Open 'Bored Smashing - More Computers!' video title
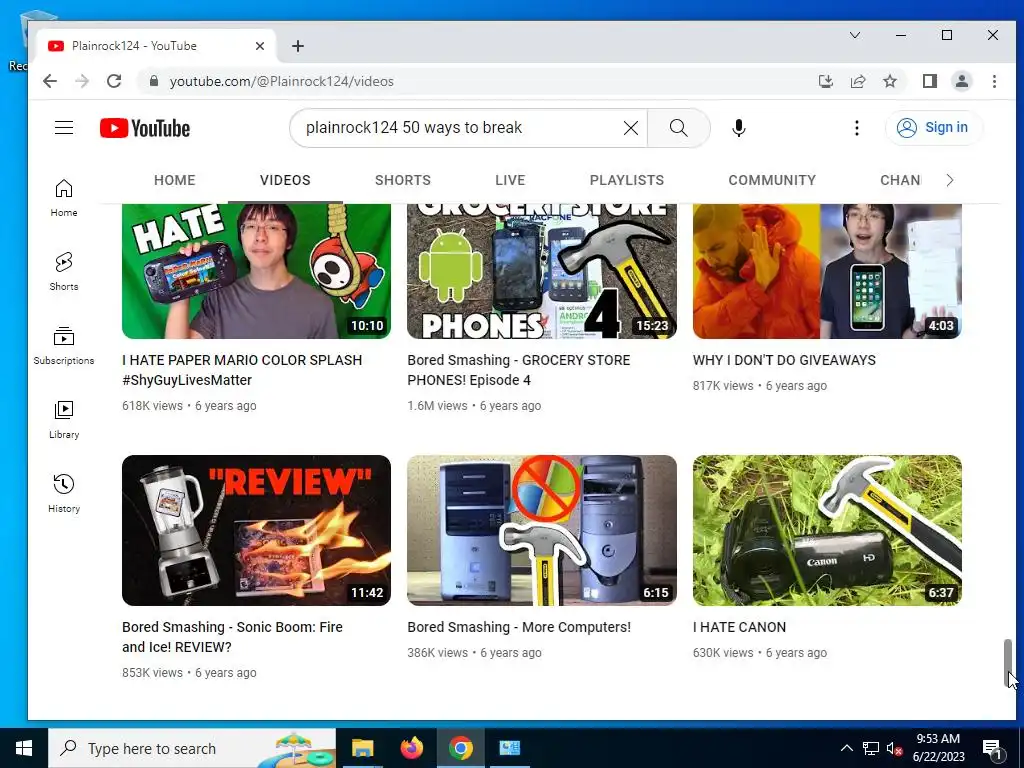This screenshot has width=1024, height=768. (x=519, y=627)
